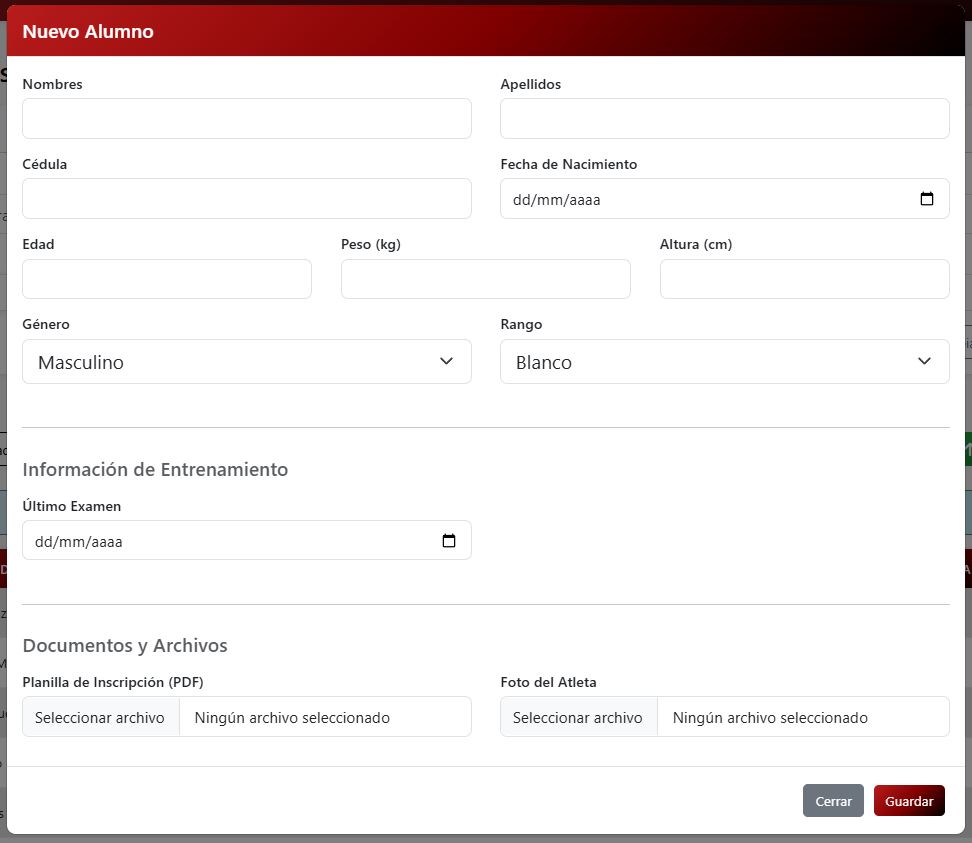This screenshot has height=843, width=972.
Task: Open the Rango dropdown showing Blanco
Action: 724,362
